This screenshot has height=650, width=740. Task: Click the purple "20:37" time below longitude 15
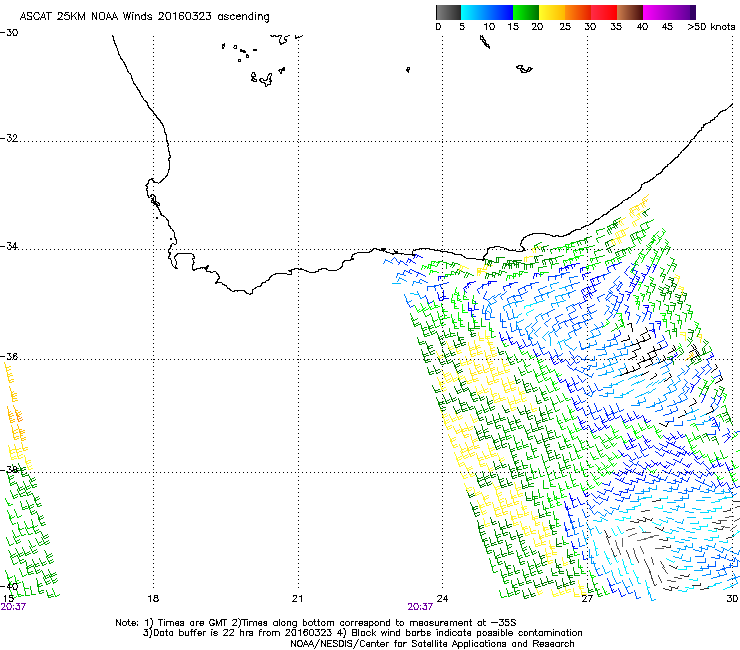pos(13,607)
